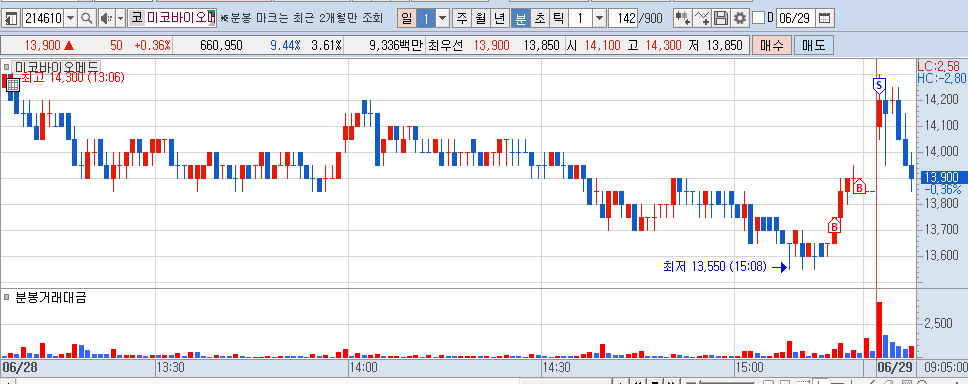Click the 매도 sell button
The height and width of the screenshot is (384, 968).
[x=814, y=45]
